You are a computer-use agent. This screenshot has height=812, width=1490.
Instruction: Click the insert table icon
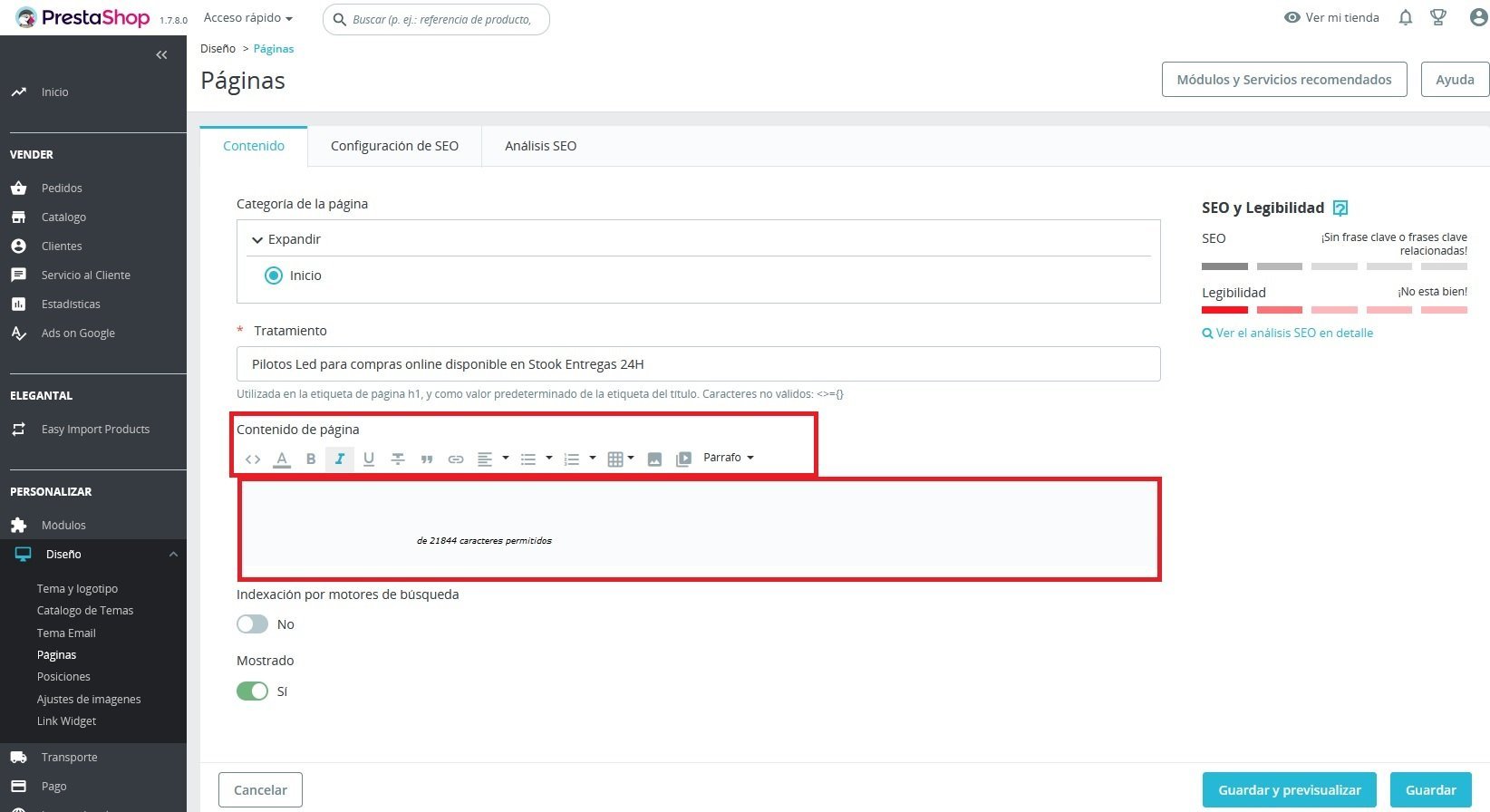(615, 459)
